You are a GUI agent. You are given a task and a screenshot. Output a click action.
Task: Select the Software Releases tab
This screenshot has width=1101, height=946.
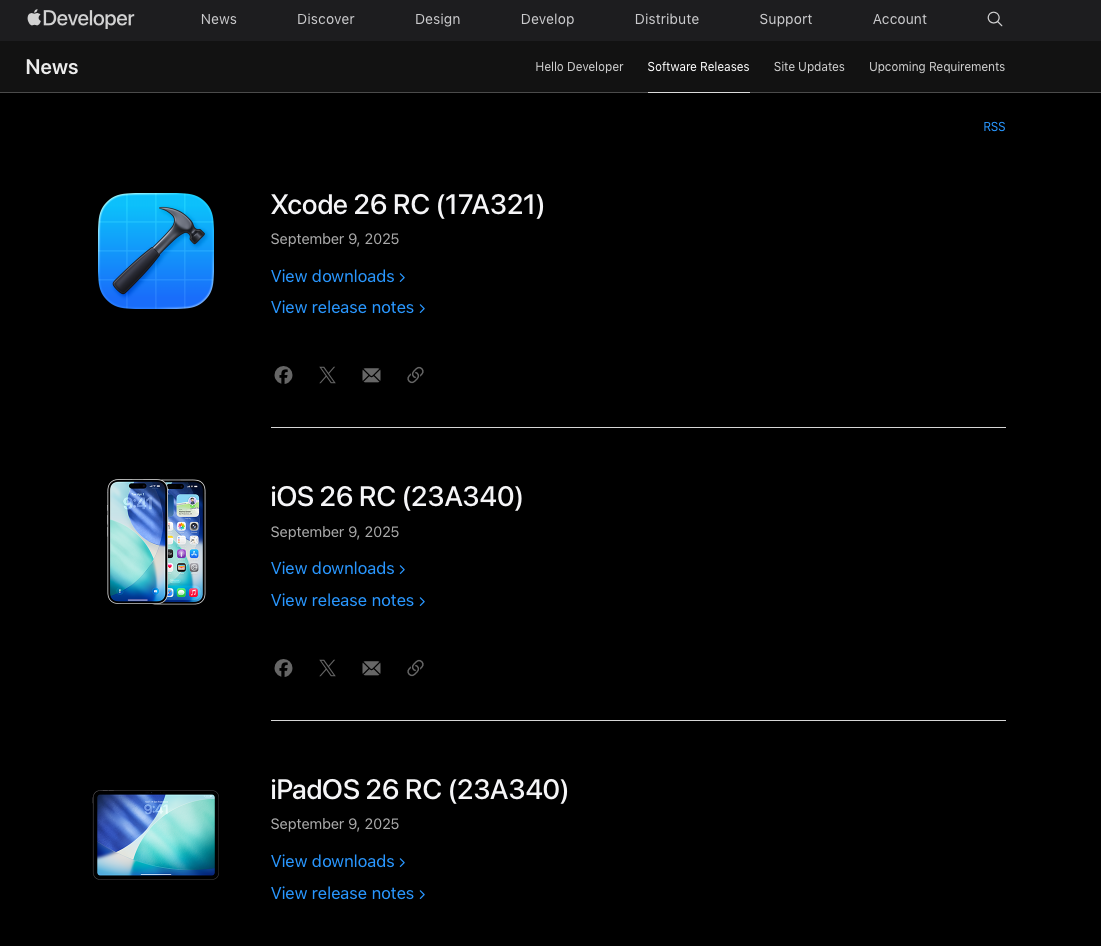[x=699, y=67]
